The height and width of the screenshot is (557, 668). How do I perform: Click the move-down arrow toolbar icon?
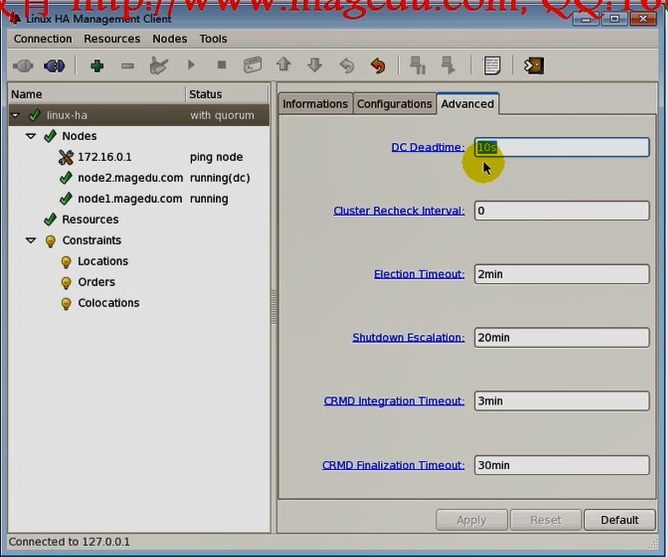click(315, 66)
